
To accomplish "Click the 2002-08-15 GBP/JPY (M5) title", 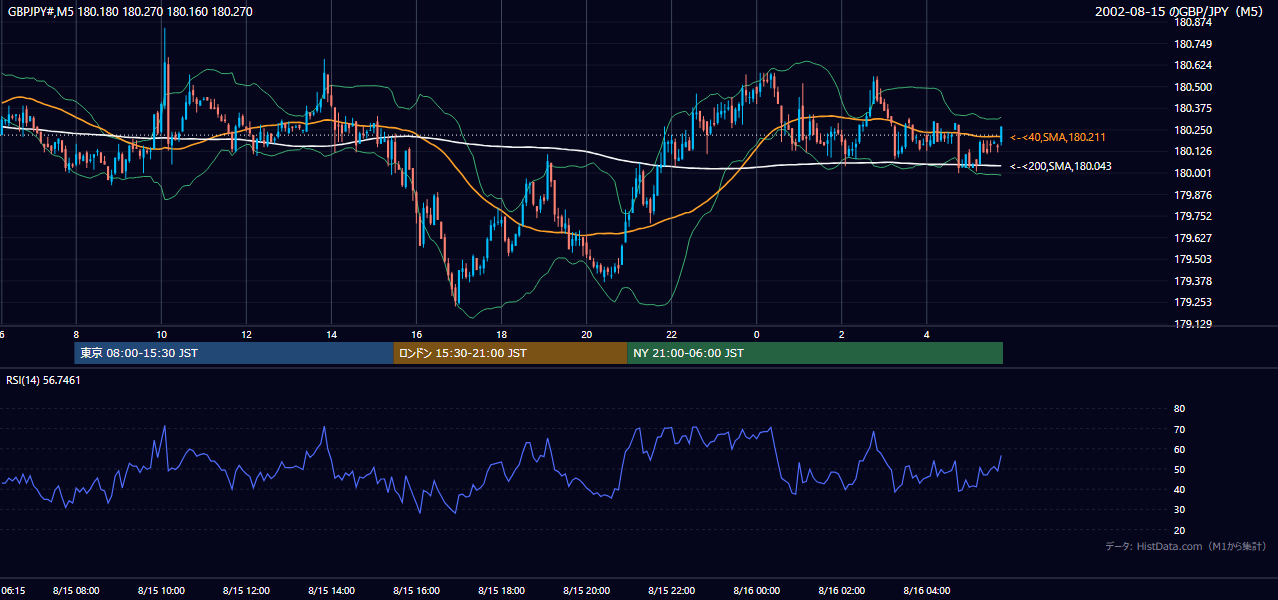I will coord(1181,12).
